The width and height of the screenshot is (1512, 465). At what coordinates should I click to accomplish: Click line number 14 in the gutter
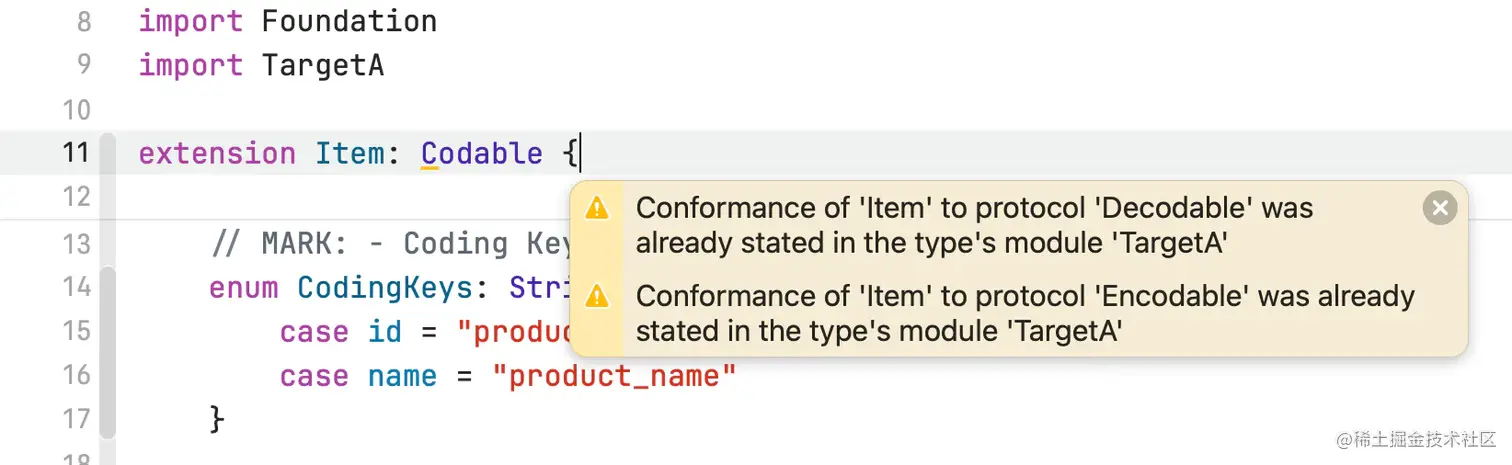76,288
